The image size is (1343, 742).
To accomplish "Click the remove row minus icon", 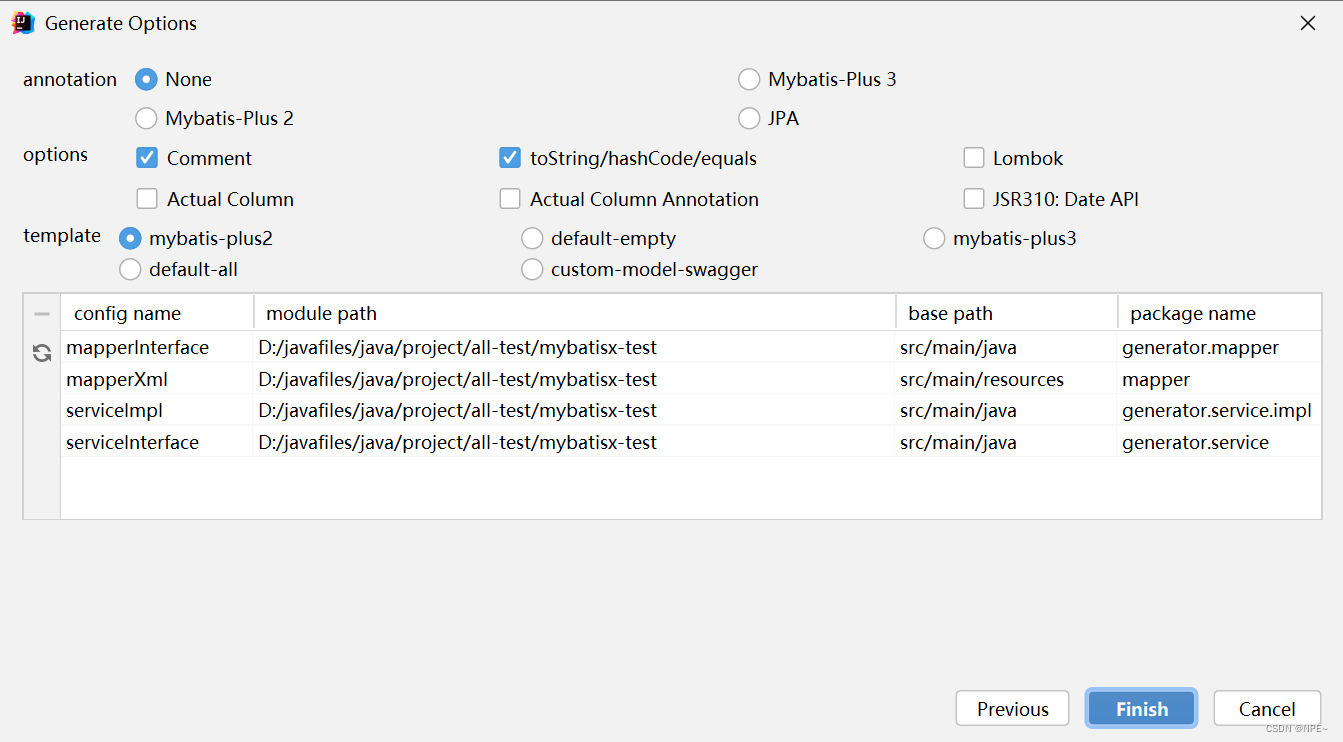I will (42, 314).
